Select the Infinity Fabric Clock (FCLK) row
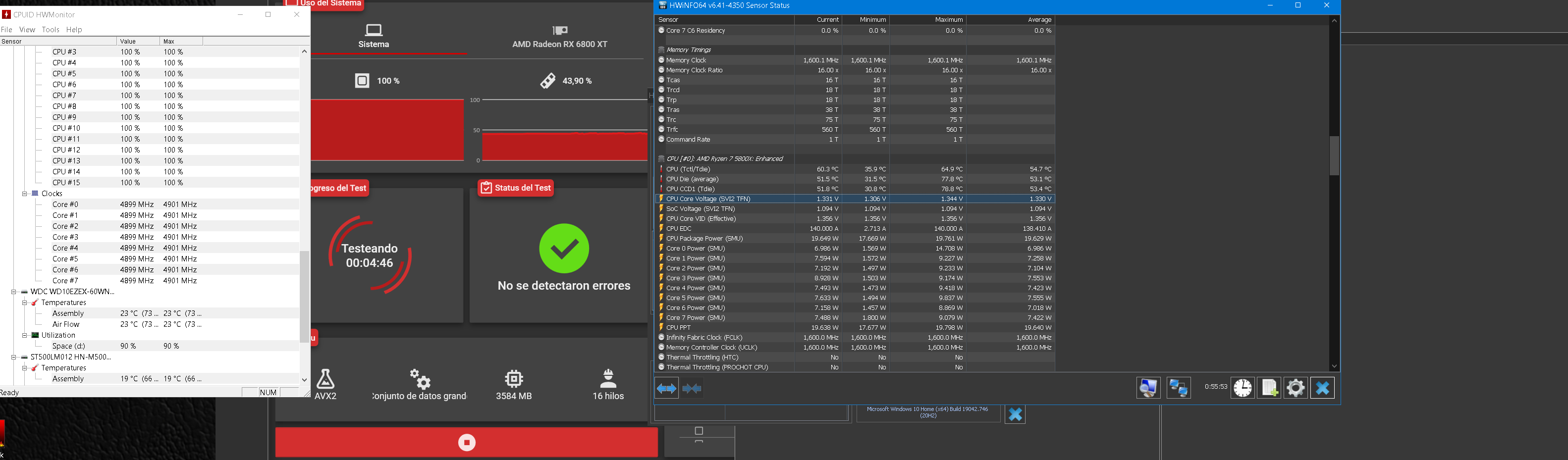1568x460 pixels. (855, 338)
